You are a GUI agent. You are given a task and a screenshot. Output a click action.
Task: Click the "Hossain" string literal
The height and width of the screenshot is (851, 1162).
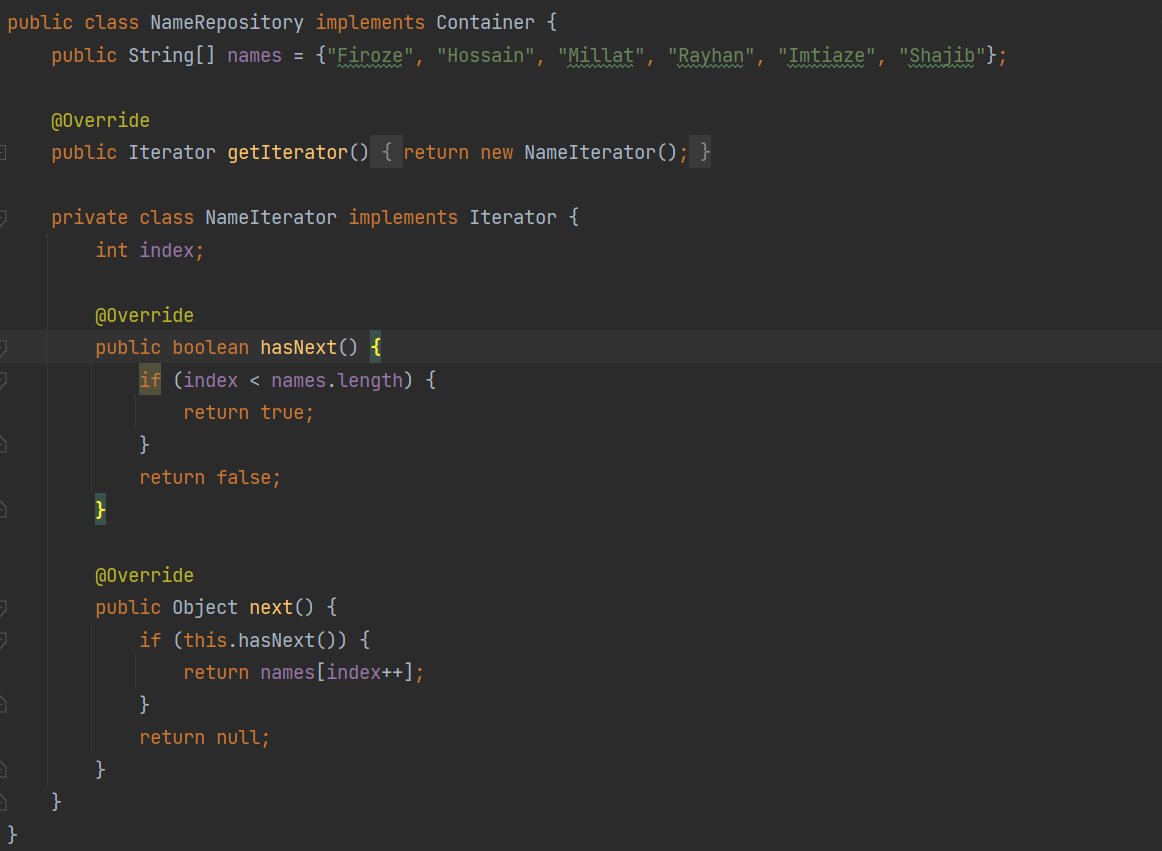485,56
